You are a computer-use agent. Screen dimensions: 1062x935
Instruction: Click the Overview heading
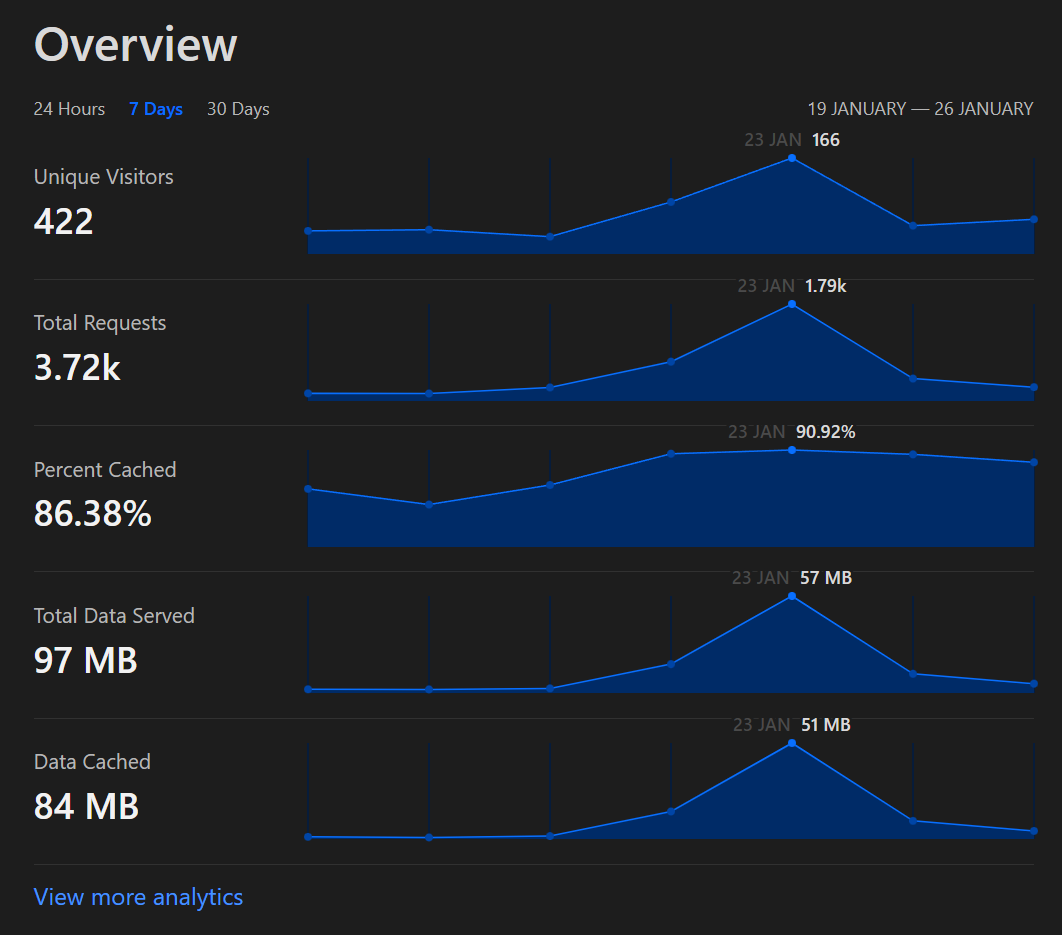tap(135, 44)
